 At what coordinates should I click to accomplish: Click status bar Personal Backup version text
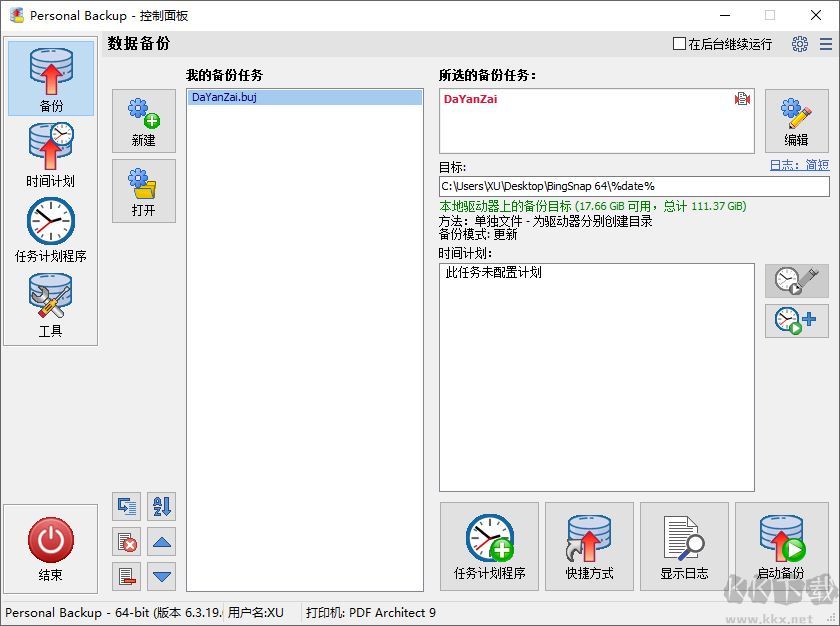(114, 613)
